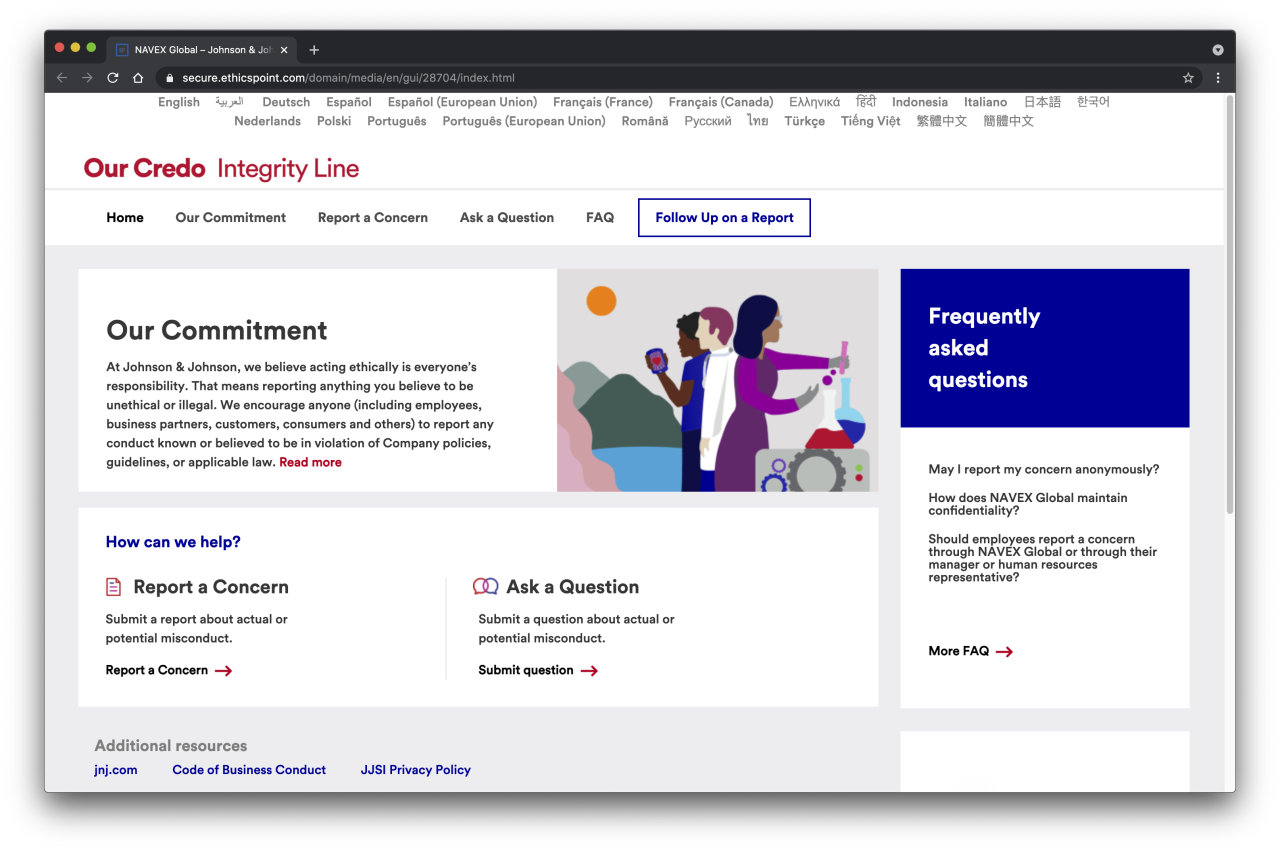
Task: Click the browser back arrow
Action: pos(62,78)
